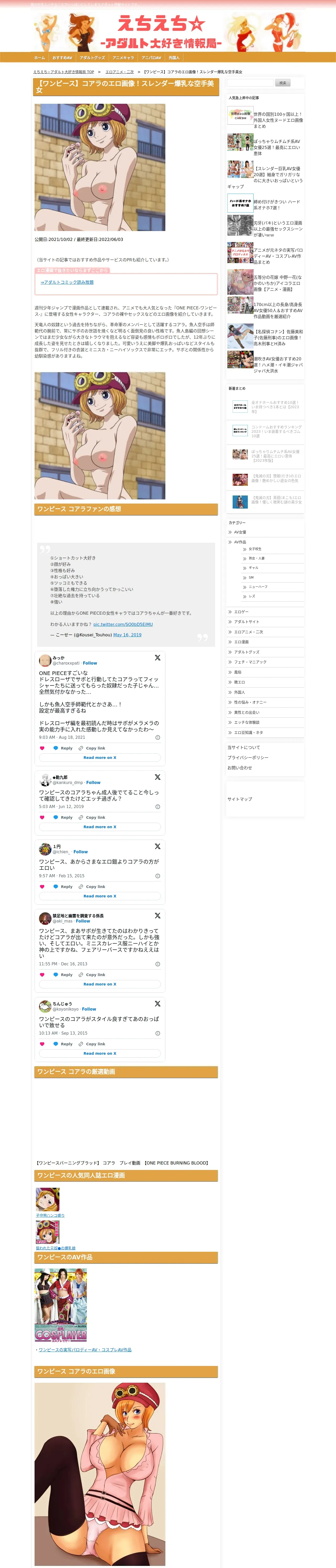This screenshot has width=336, height=1568.
Task: Follow @ichien_ from the tweet
Action: (x=81, y=852)
